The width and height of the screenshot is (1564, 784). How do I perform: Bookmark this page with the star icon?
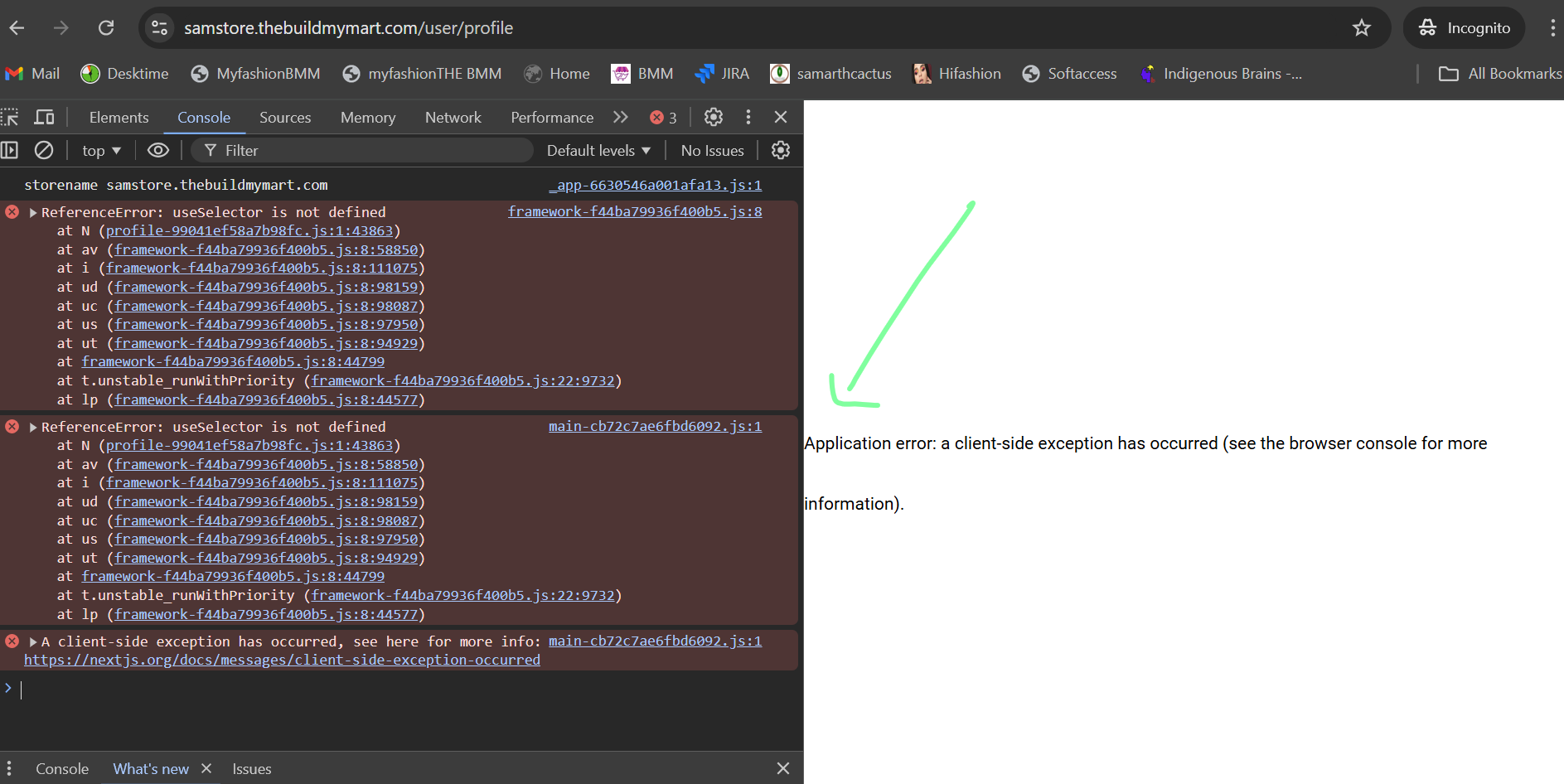(x=1362, y=28)
